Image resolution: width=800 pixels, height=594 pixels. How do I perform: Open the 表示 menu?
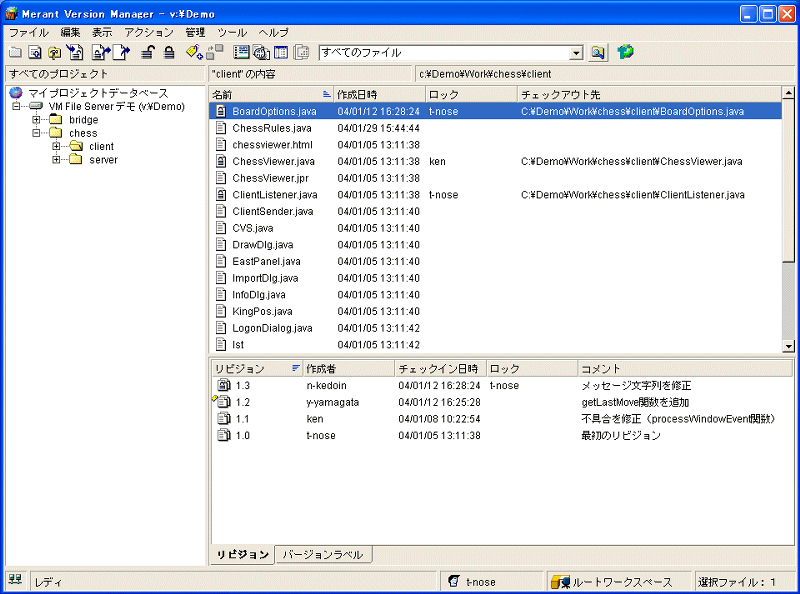pos(102,33)
